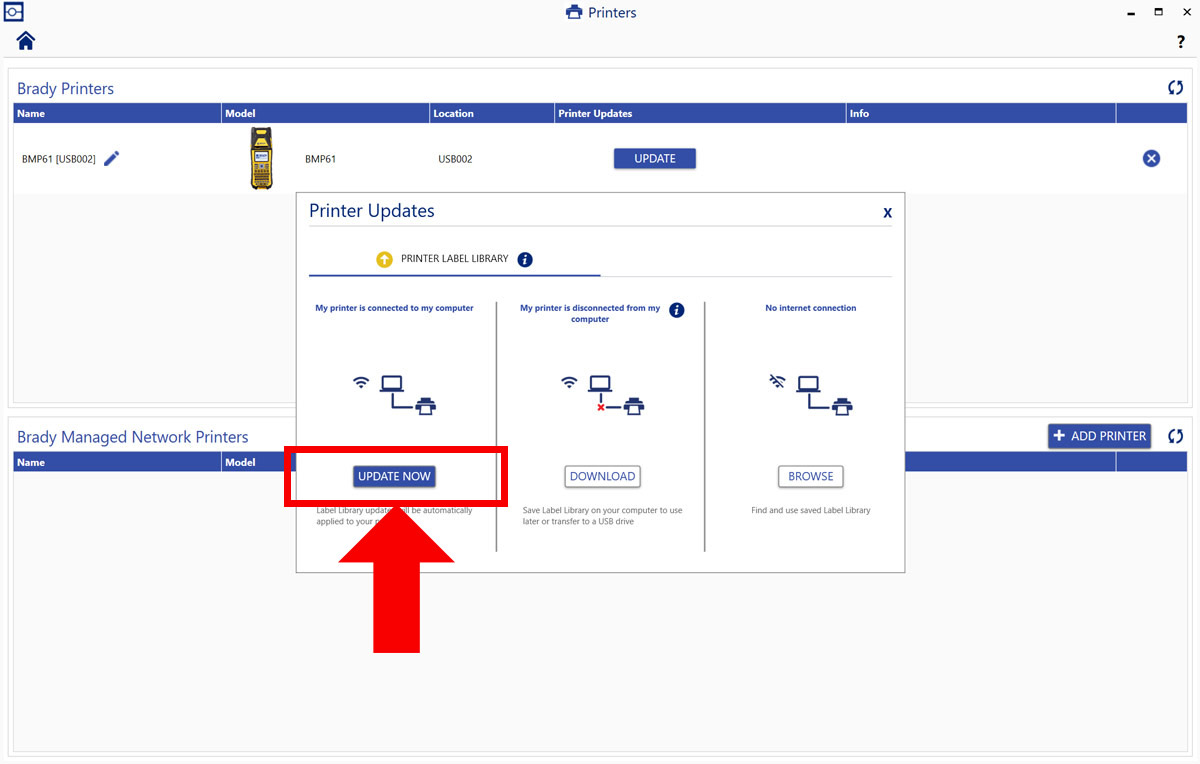This screenshot has height=764, width=1200.
Task: Remove the BMP61 printer using the blue X icon
Action: tap(1151, 158)
